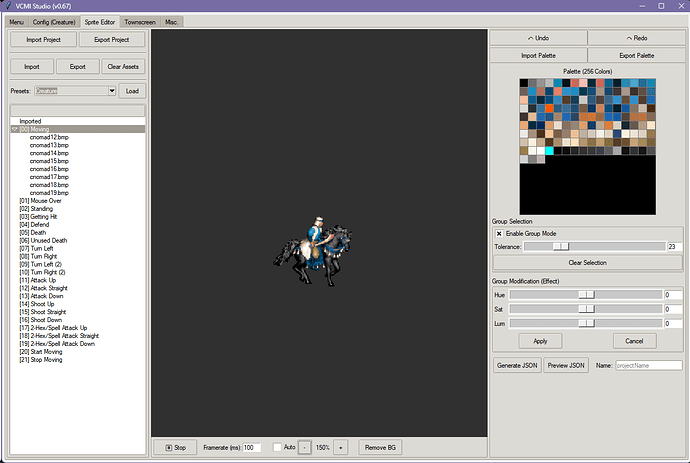Select the cnomad14.bmp frame
The height and width of the screenshot is (463, 690).
pos(49,153)
